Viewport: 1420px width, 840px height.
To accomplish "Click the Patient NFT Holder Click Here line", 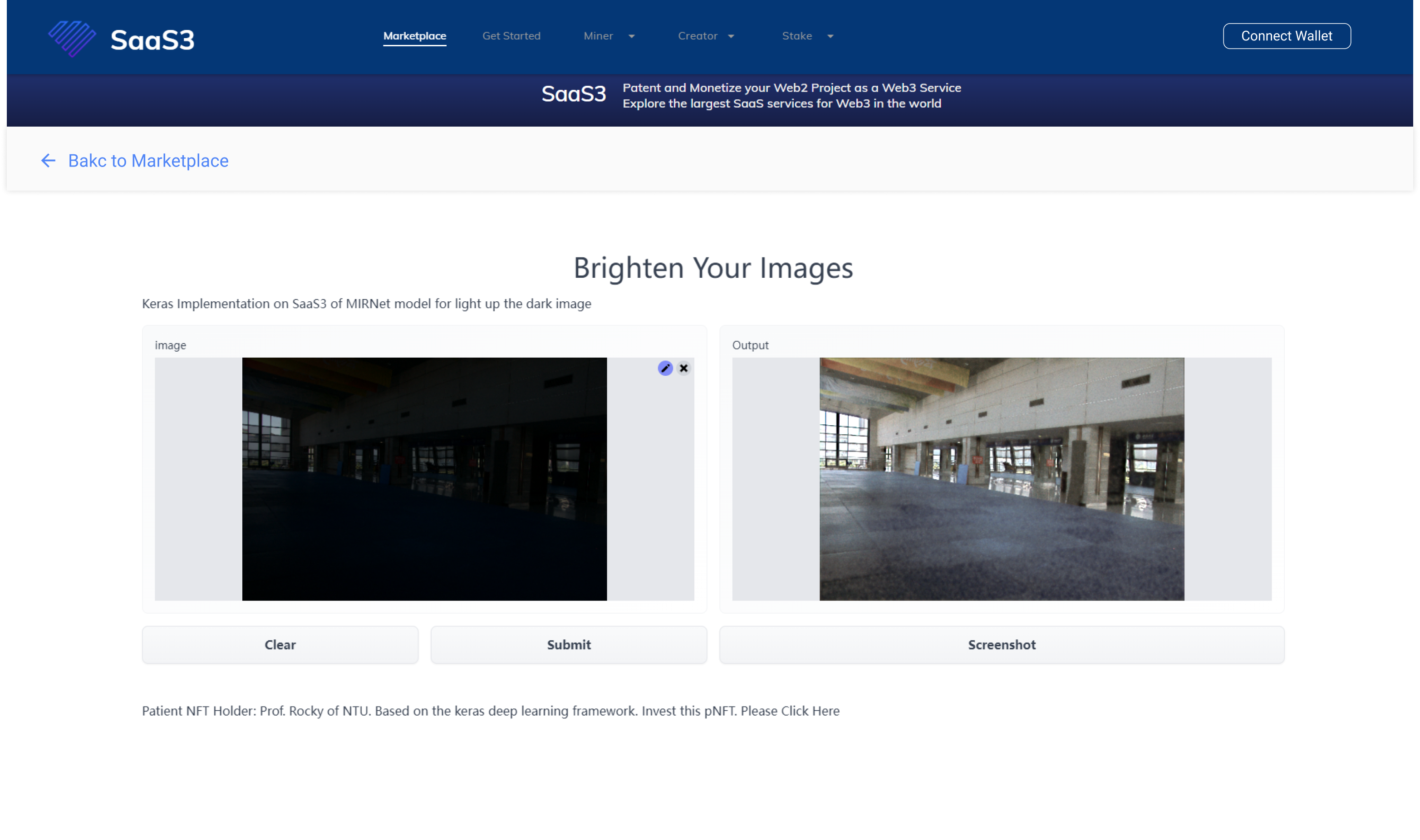I will (x=490, y=710).
